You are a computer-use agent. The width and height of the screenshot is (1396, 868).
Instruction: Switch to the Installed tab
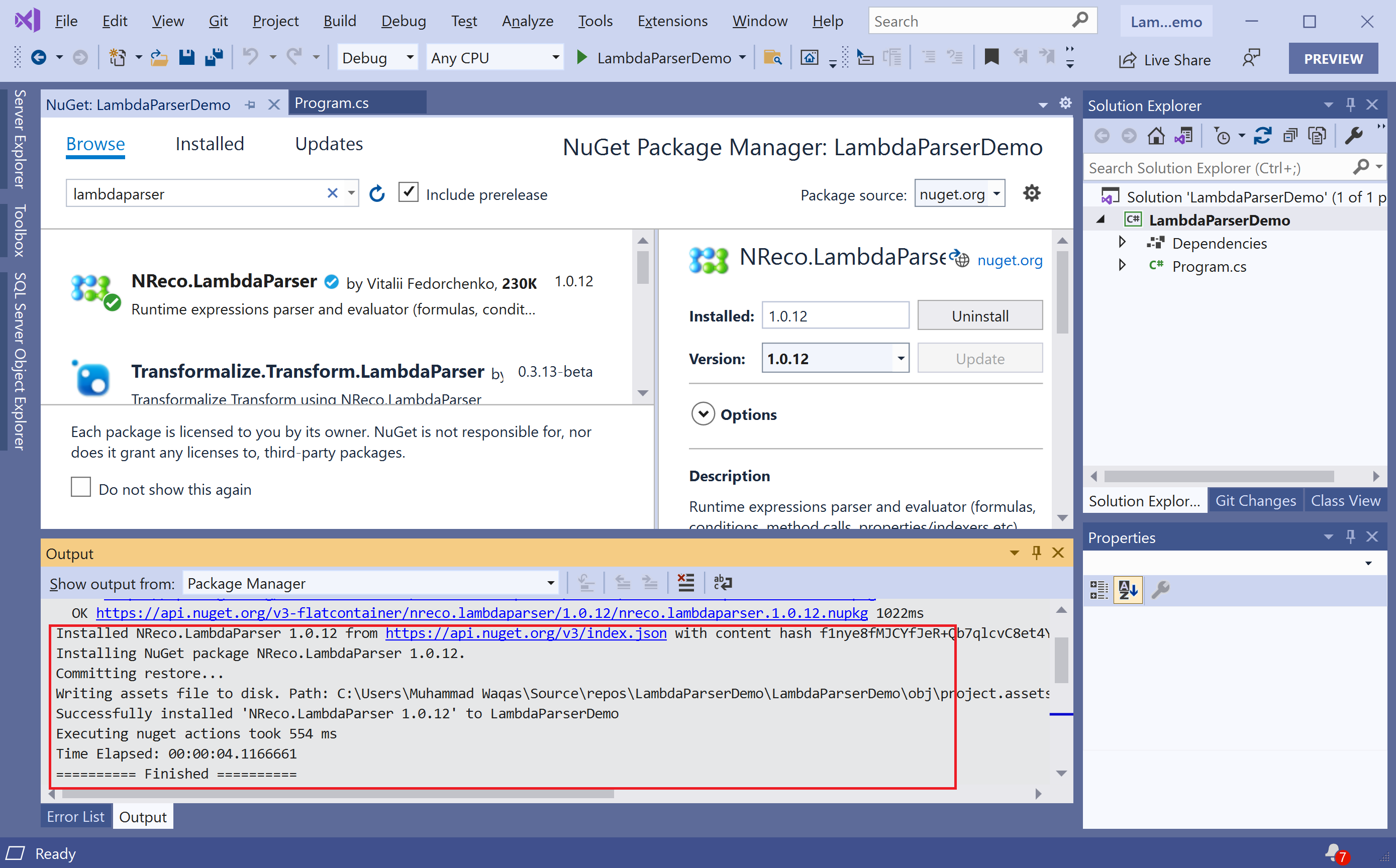click(210, 144)
